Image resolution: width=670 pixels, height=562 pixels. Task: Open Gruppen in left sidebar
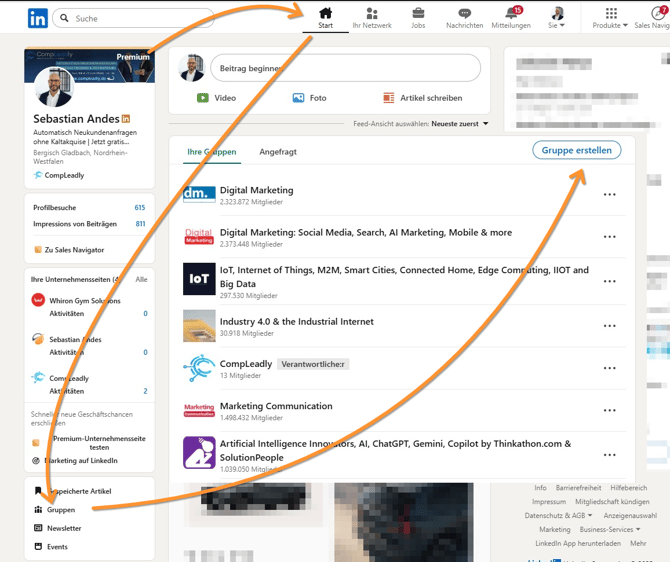click(60, 510)
